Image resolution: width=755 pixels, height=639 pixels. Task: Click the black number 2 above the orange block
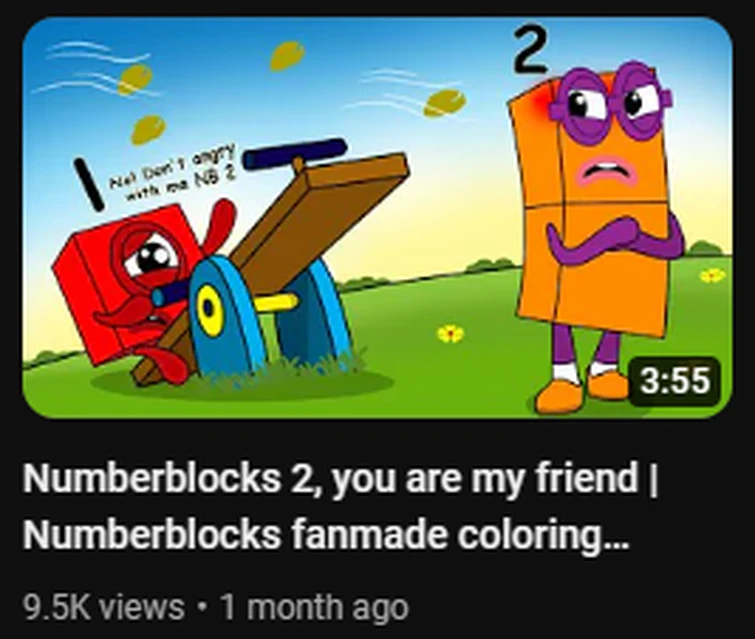(x=529, y=49)
